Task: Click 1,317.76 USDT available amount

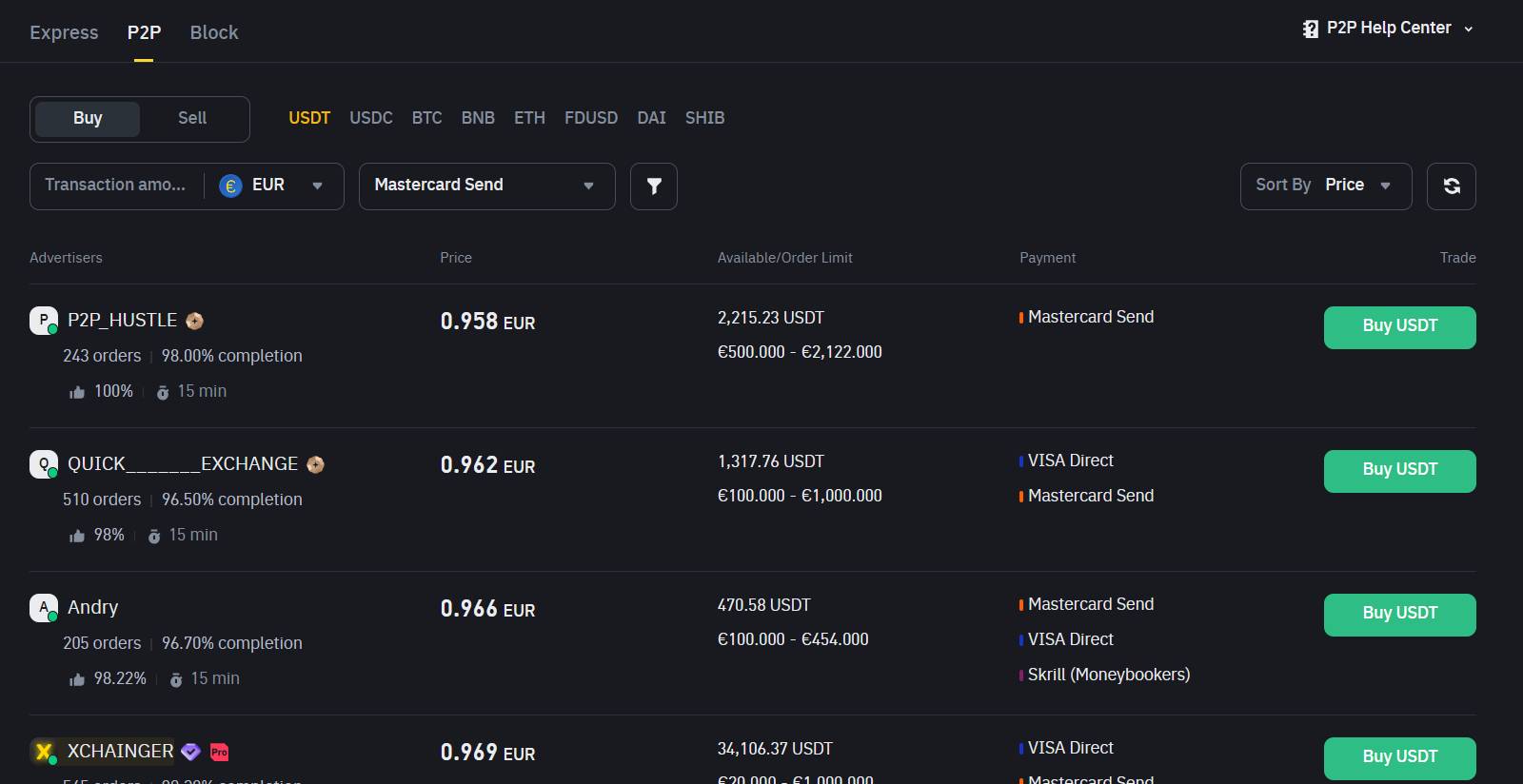Action: [771, 461]
